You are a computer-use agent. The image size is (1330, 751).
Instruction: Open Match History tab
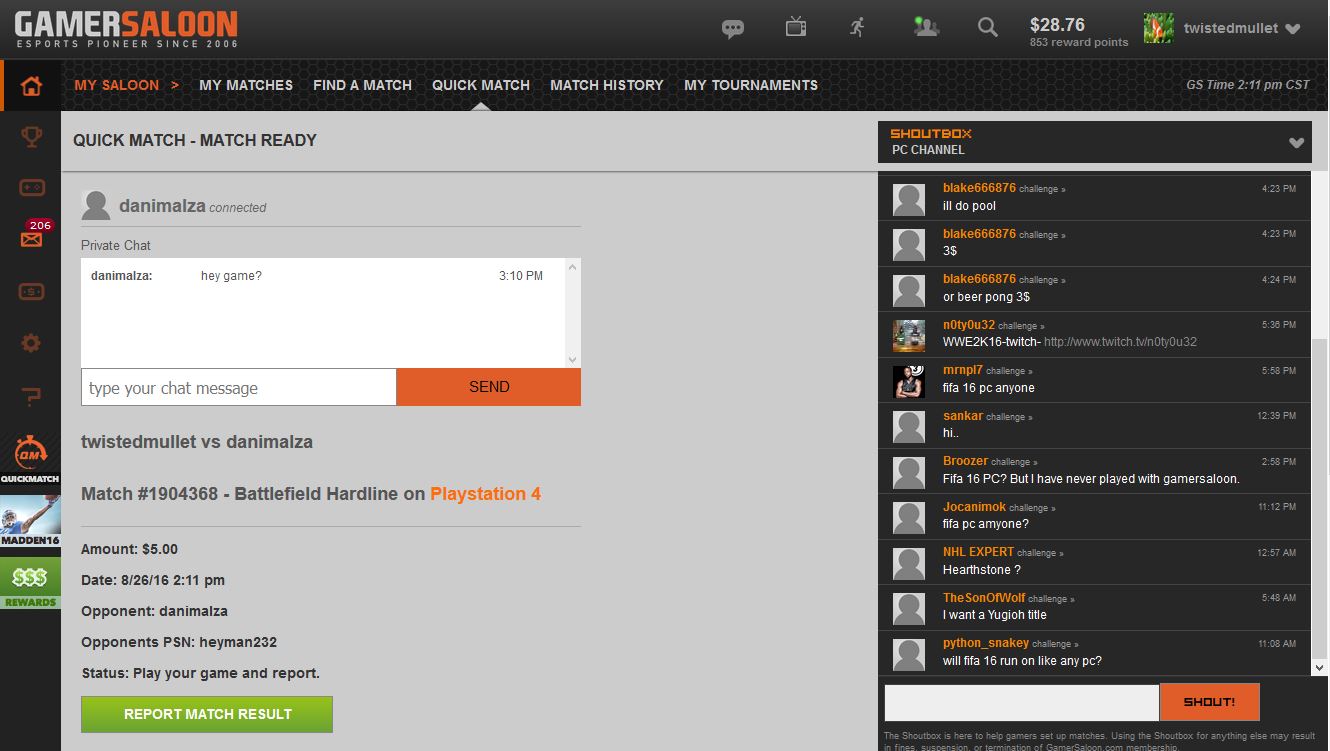(x=607, y=85)
